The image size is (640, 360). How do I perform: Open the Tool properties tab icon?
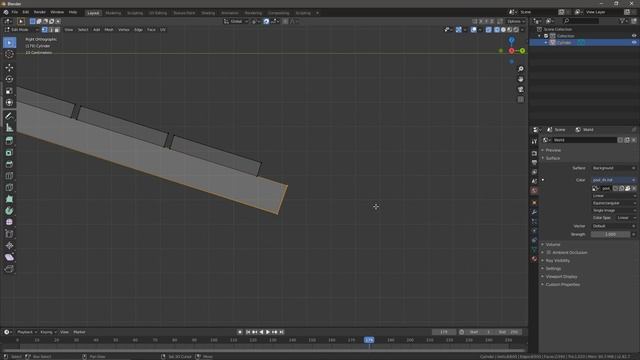(534, 142)
